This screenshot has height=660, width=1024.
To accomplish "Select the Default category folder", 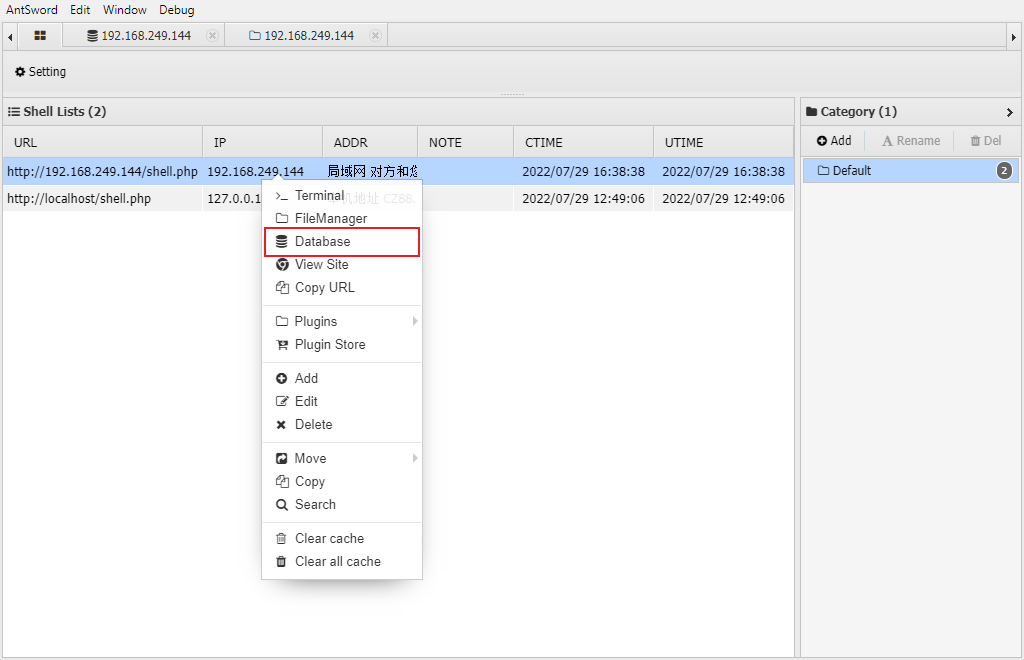I will click(910, 170).
